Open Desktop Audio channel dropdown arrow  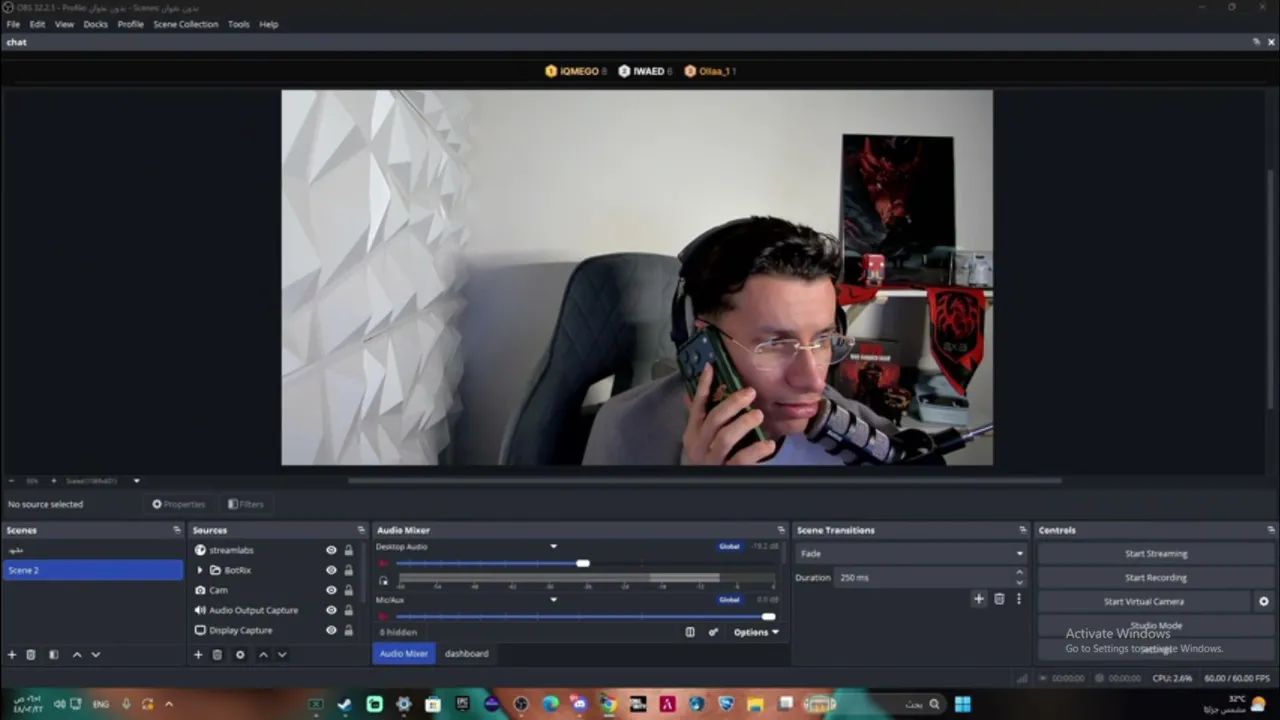tap(553, 547)
